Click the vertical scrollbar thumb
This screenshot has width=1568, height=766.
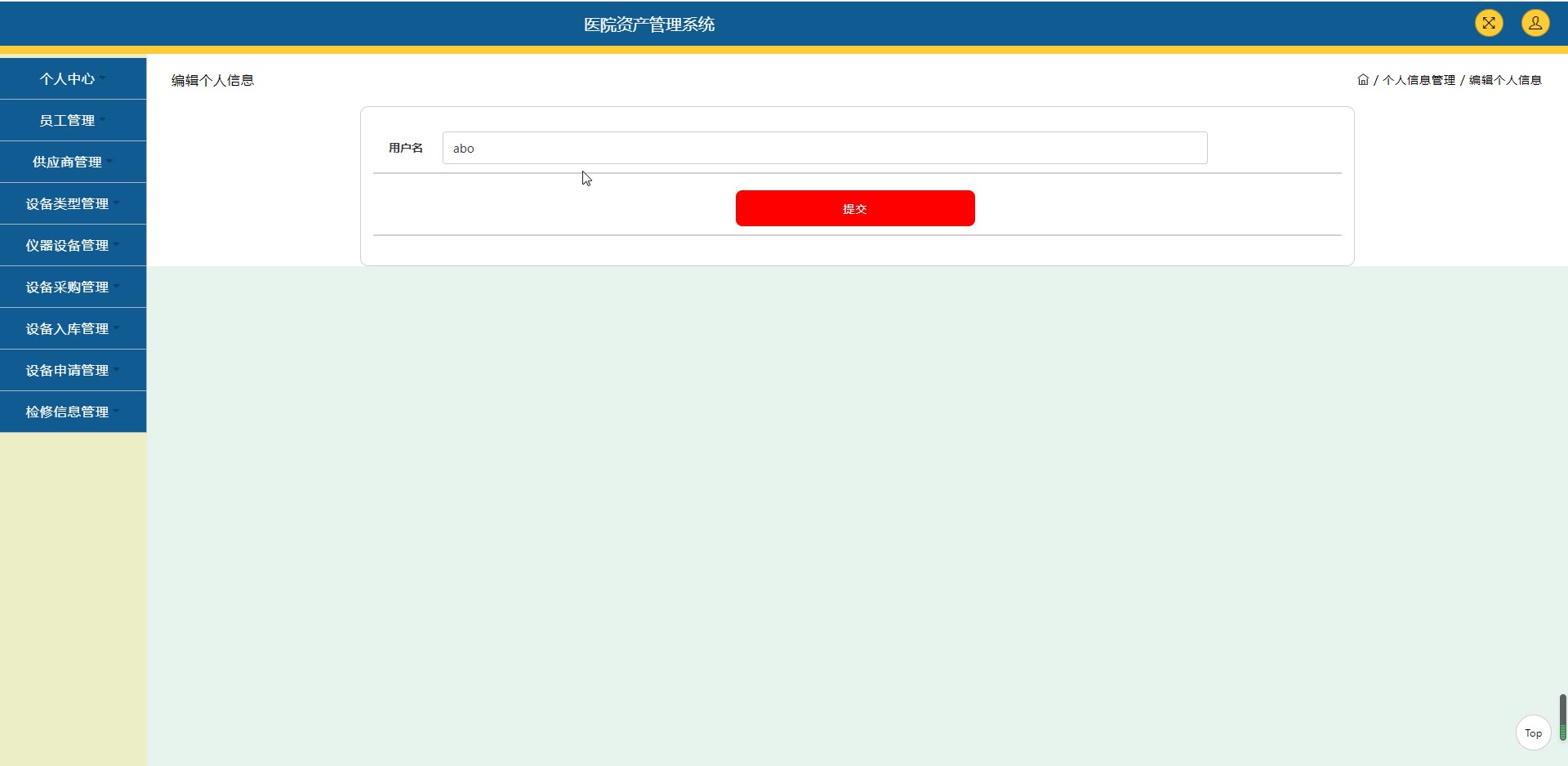click(x=1563, y=717)
